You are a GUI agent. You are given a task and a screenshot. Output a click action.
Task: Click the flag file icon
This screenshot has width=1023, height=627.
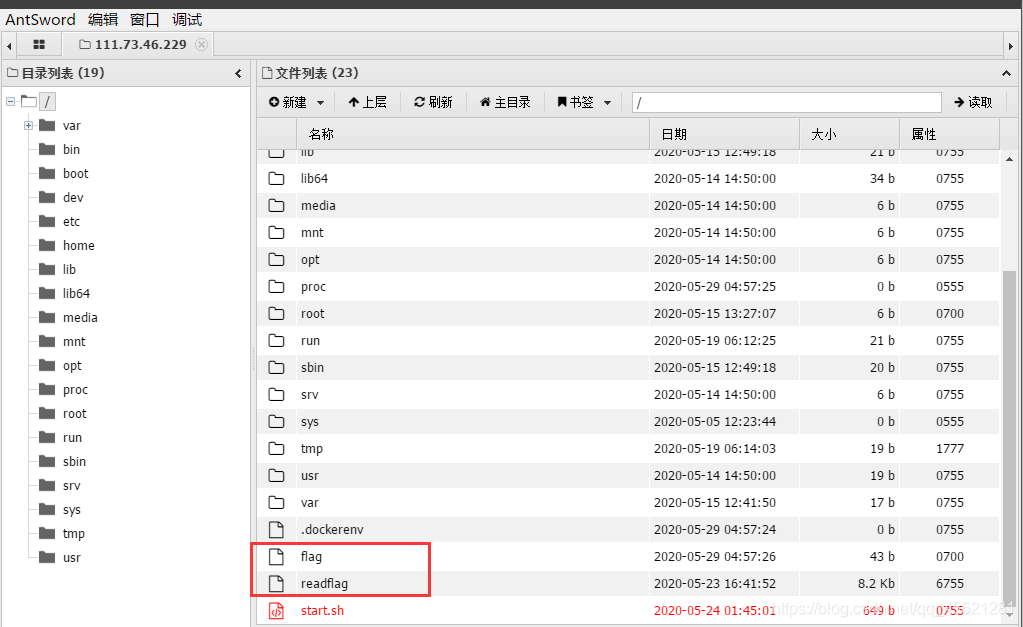[x=277, y=557]
